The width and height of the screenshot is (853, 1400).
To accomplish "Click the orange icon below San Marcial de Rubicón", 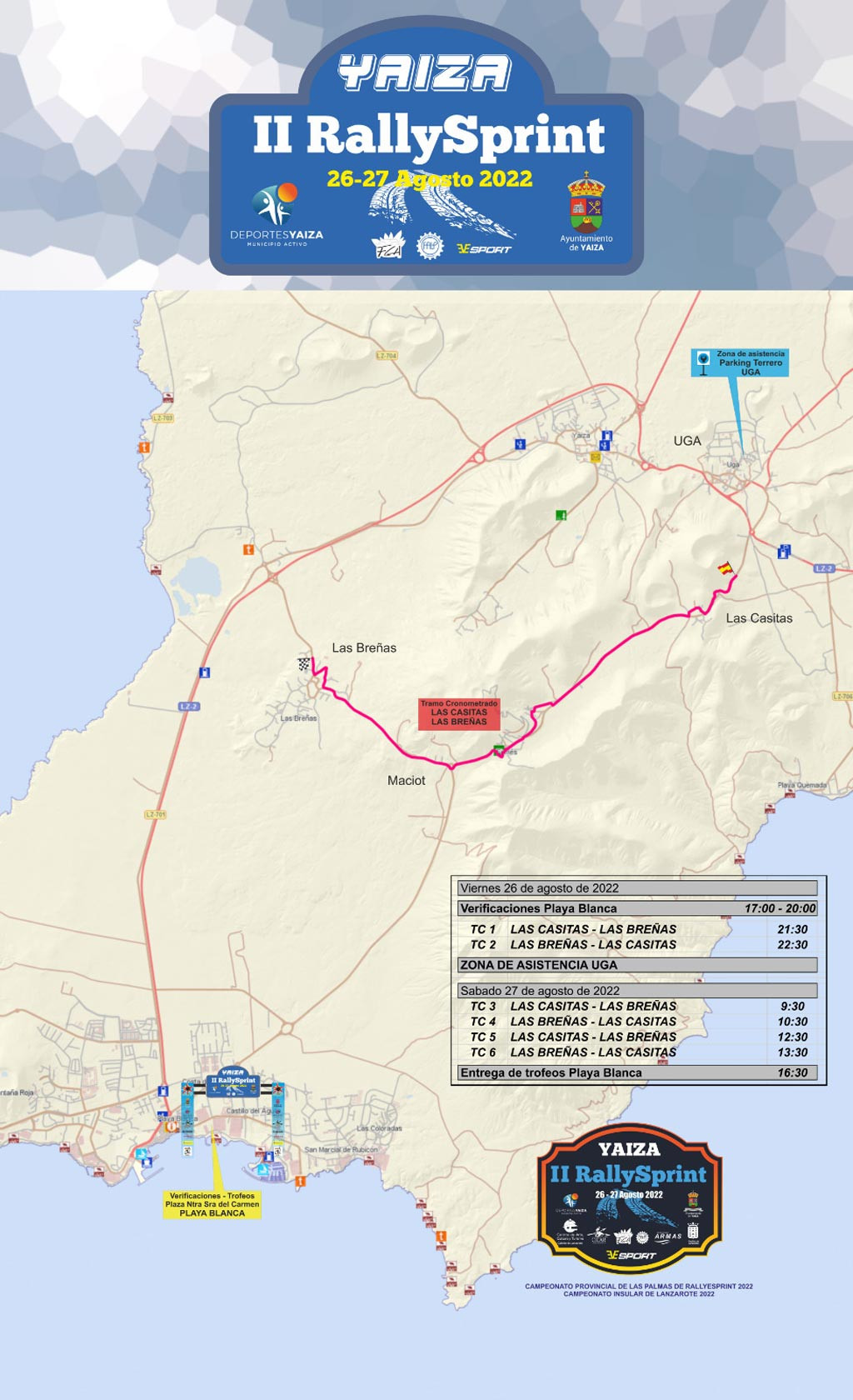I will [300, 1180].
